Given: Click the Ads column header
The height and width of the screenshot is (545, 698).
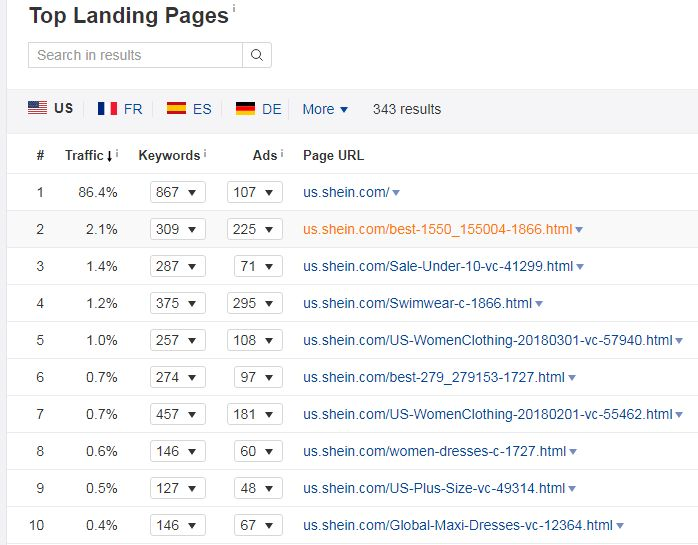Looking at the screenshot, I should (x=265, y=155).
